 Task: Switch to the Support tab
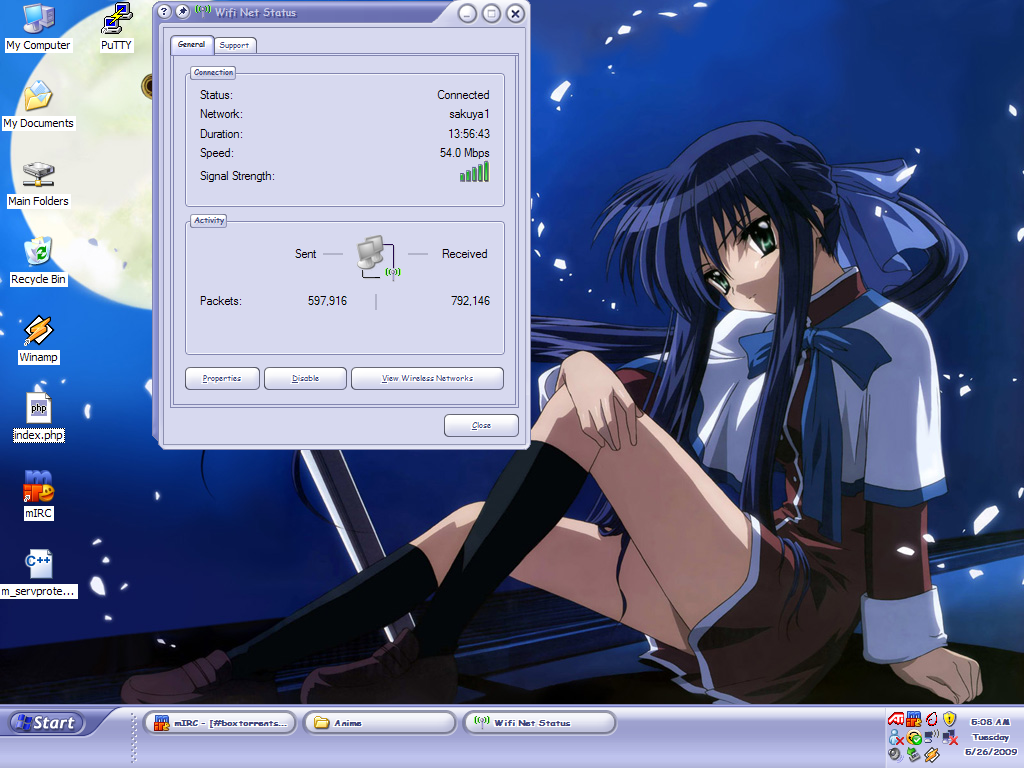[x=234, y=45]
